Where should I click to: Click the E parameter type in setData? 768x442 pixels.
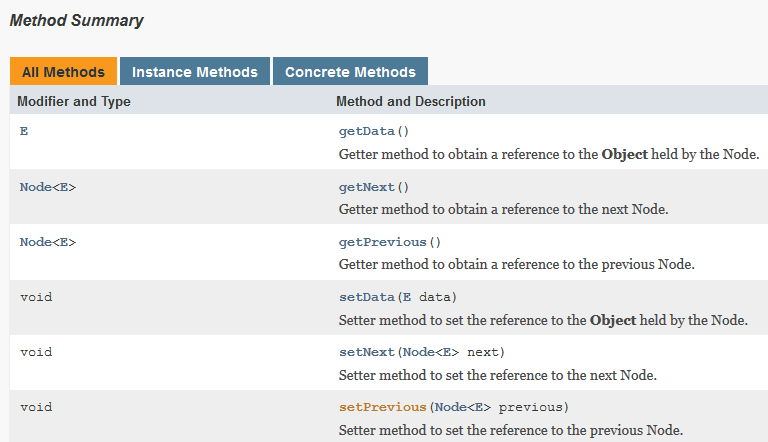403,297
